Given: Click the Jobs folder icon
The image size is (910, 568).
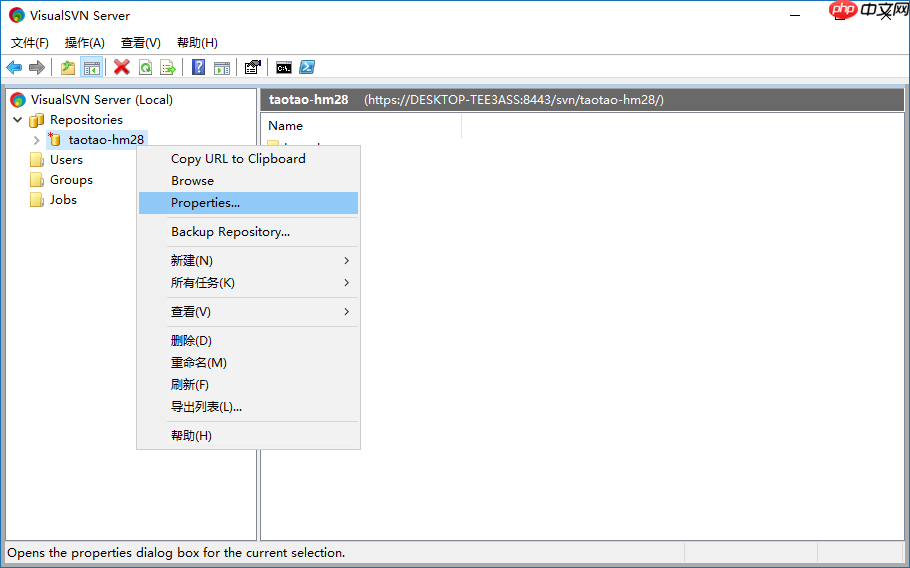Looking at the screenshot, I should [x=37, y=200].
